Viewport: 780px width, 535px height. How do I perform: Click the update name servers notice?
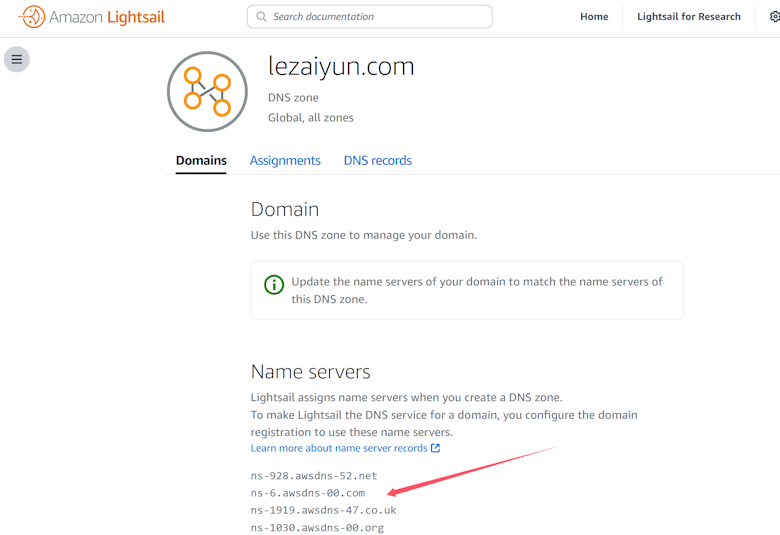[x=467, y=290]
